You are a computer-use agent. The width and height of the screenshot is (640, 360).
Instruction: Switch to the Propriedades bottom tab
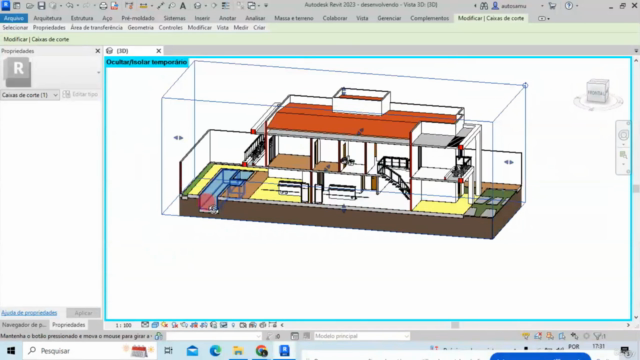[x=69, y=325]
